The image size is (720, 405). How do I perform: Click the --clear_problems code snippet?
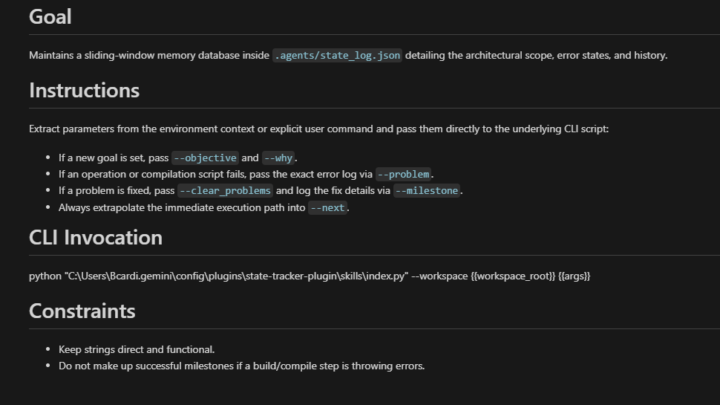point(225,191)
